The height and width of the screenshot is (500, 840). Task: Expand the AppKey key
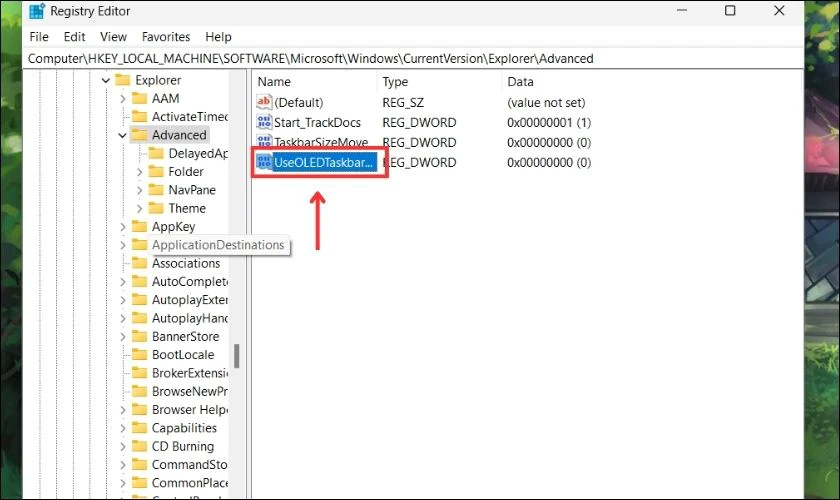click(123, 227)
